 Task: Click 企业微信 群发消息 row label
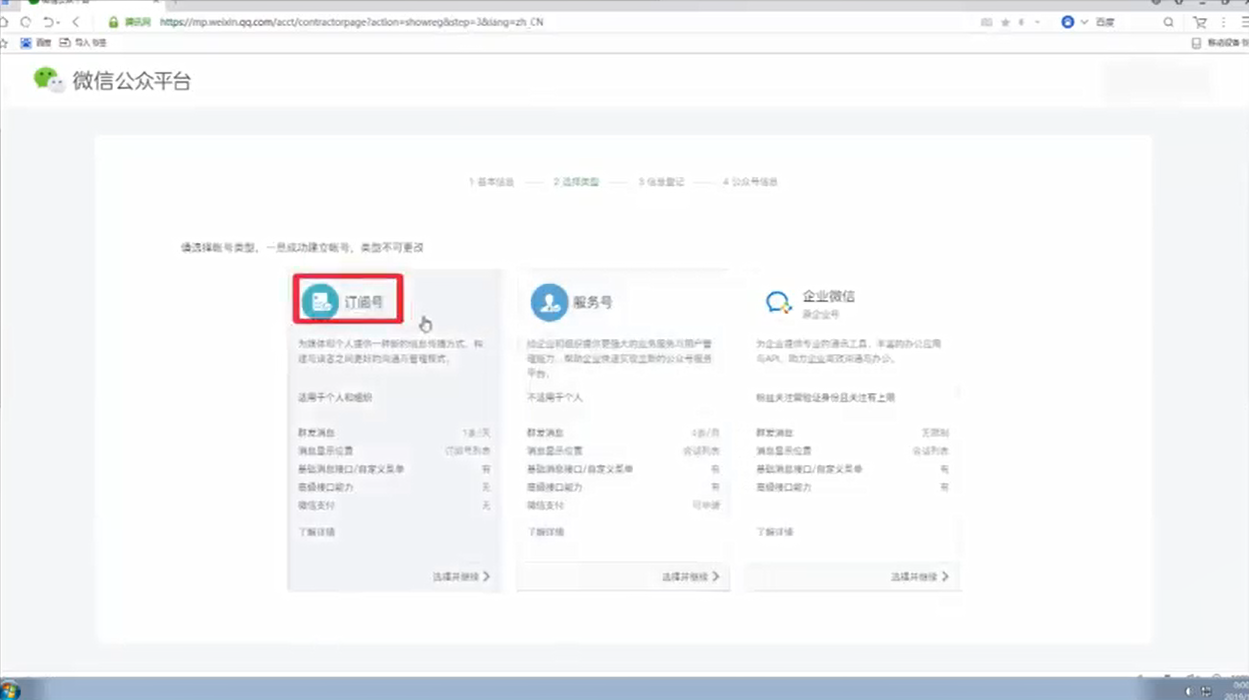[x=774, y=433]
